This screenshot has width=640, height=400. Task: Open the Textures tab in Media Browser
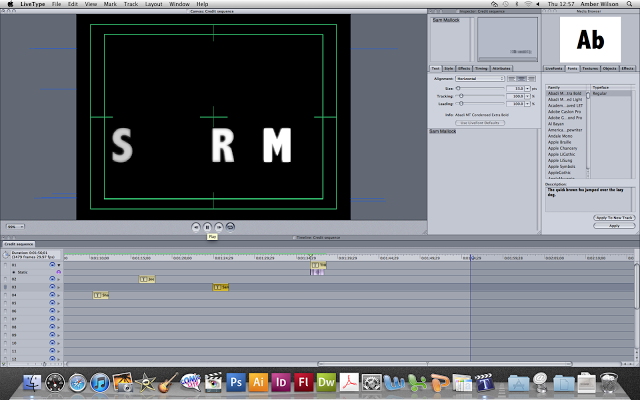(590, 68)
